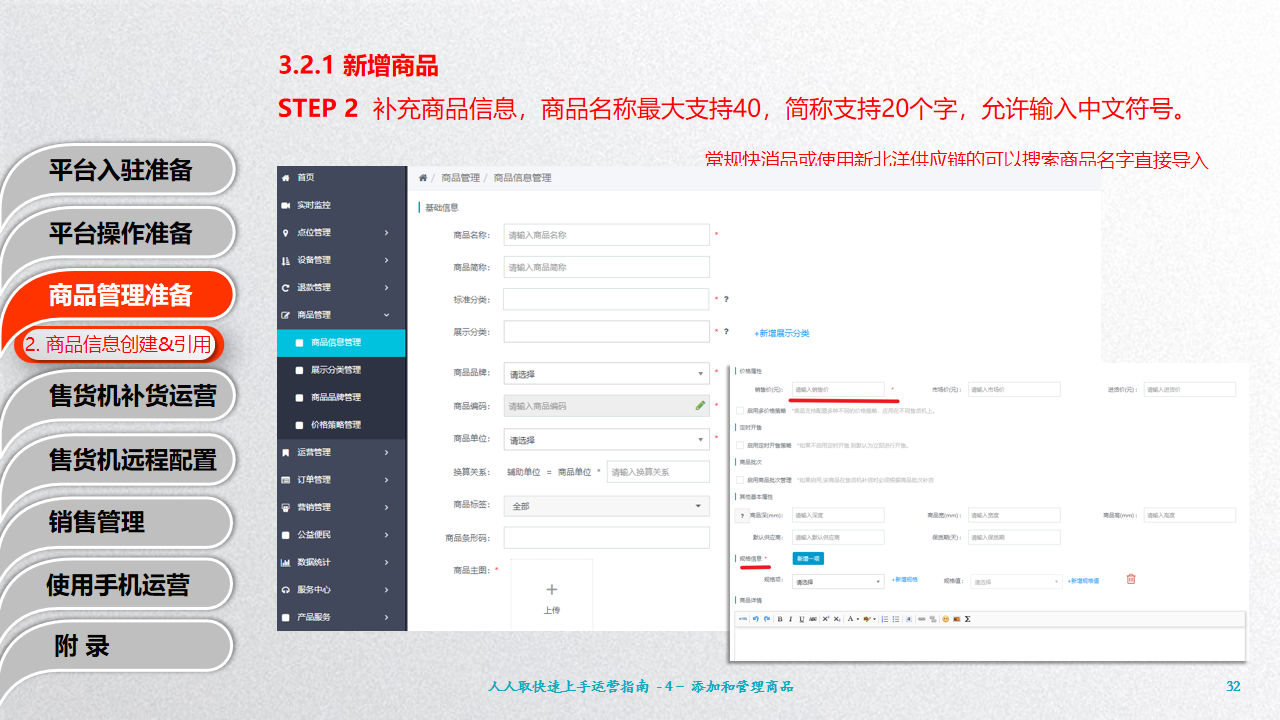
Task: Select 价格策略管理 submenu item
Action: pyautogui.click(x=342, y=425)
